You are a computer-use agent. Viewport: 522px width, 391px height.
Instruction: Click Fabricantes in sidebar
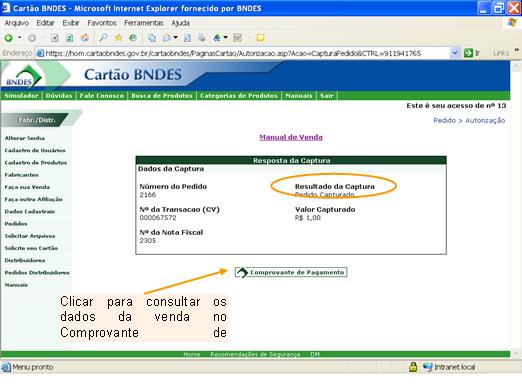pyautogui.click(x=21, y=175)
